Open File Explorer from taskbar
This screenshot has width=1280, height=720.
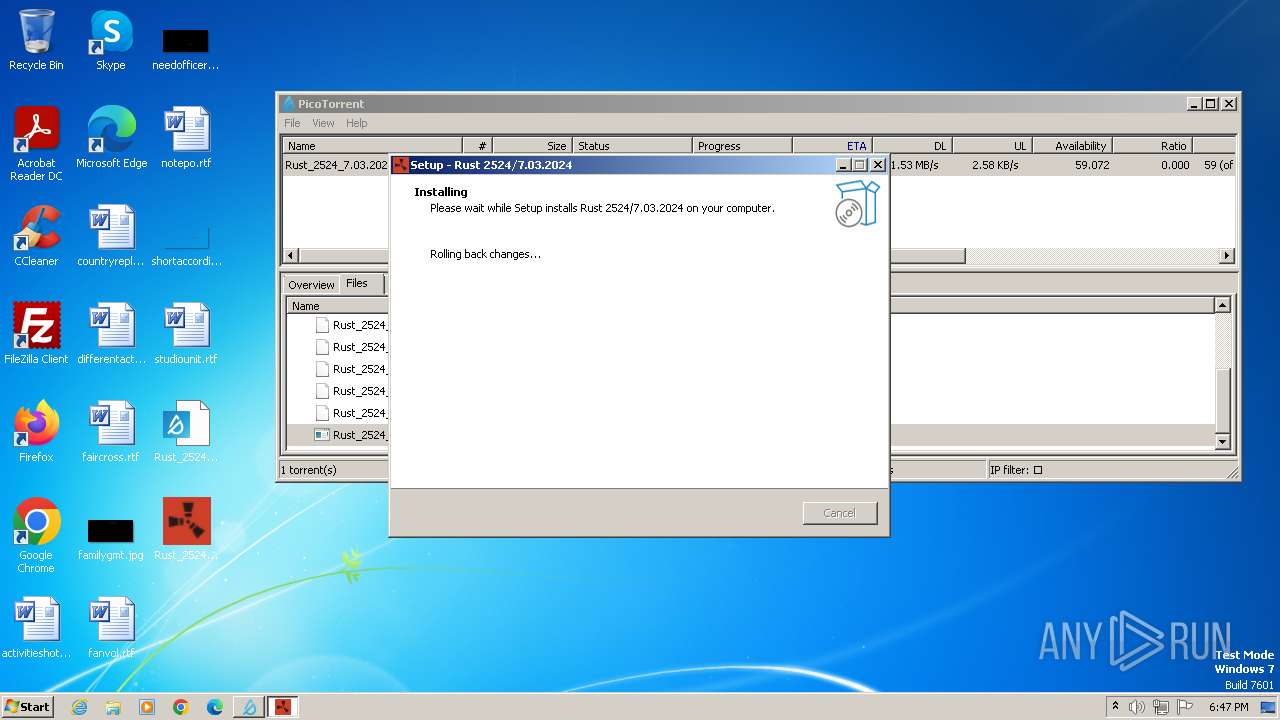click(x=113, y=707)
